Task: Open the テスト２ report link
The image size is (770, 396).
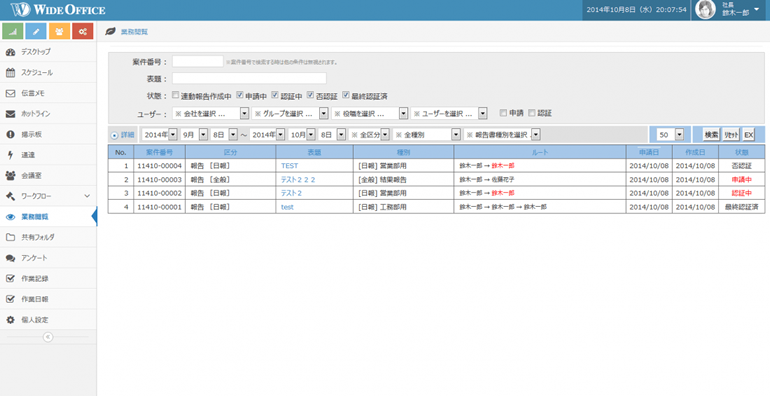Action: point(291,193)
